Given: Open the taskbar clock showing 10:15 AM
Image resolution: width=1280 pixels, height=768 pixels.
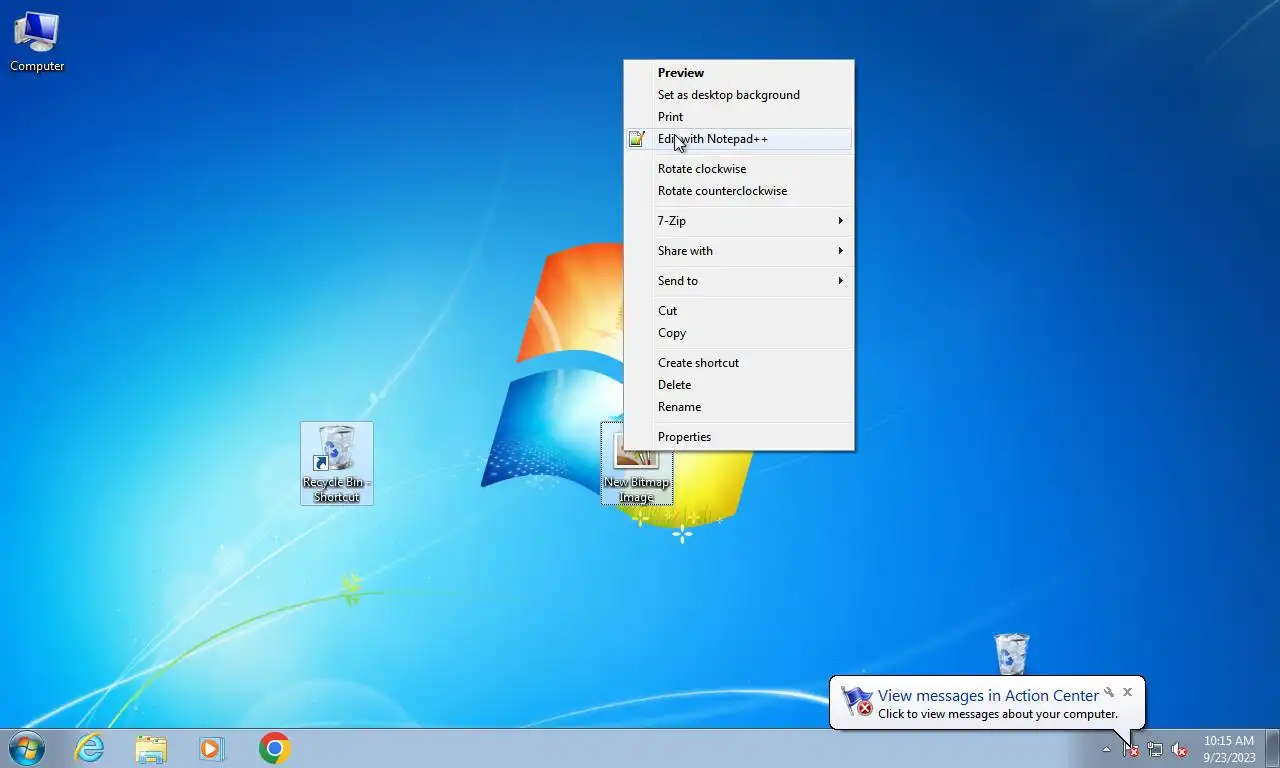Looking at the screenshot, I should point(1229,749).
